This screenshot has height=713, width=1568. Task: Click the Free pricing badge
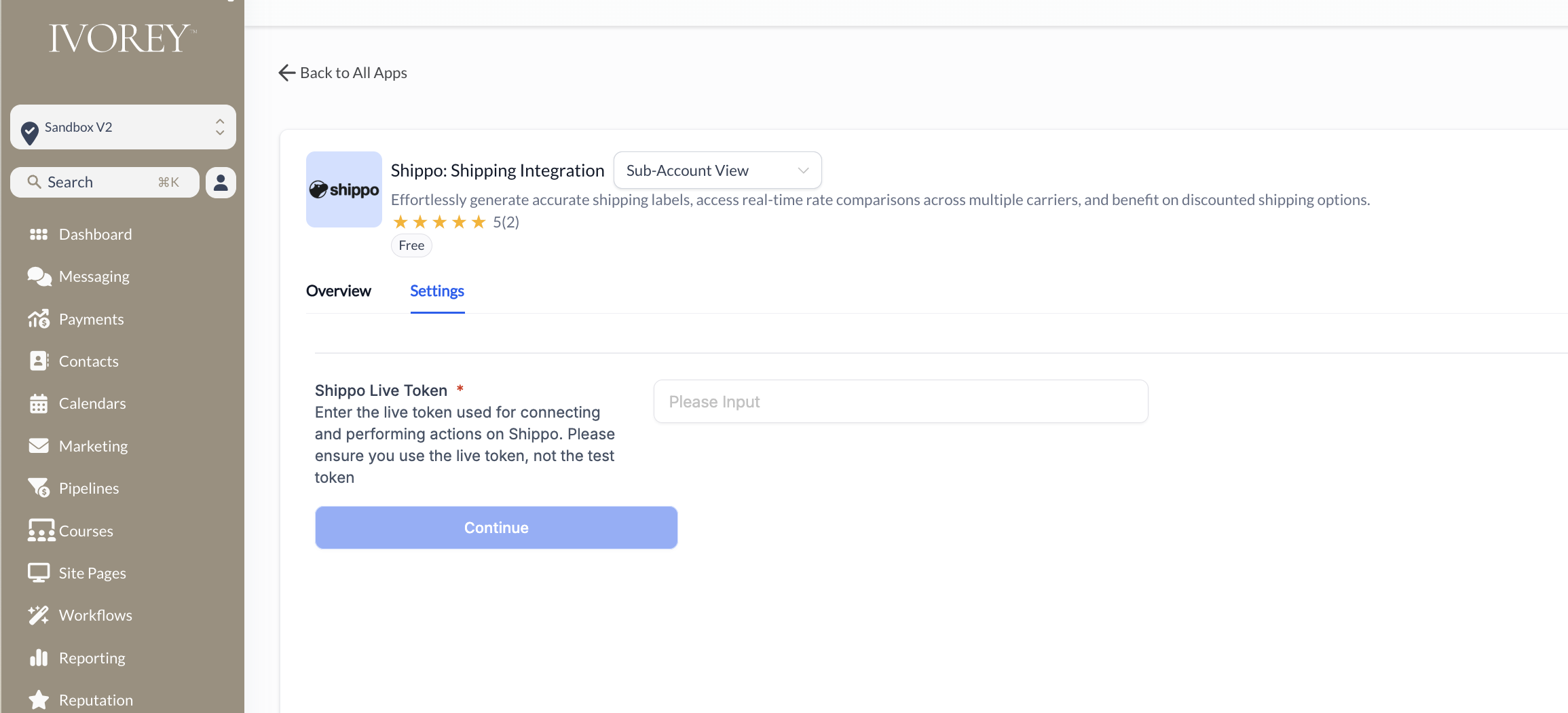point(411,245)
